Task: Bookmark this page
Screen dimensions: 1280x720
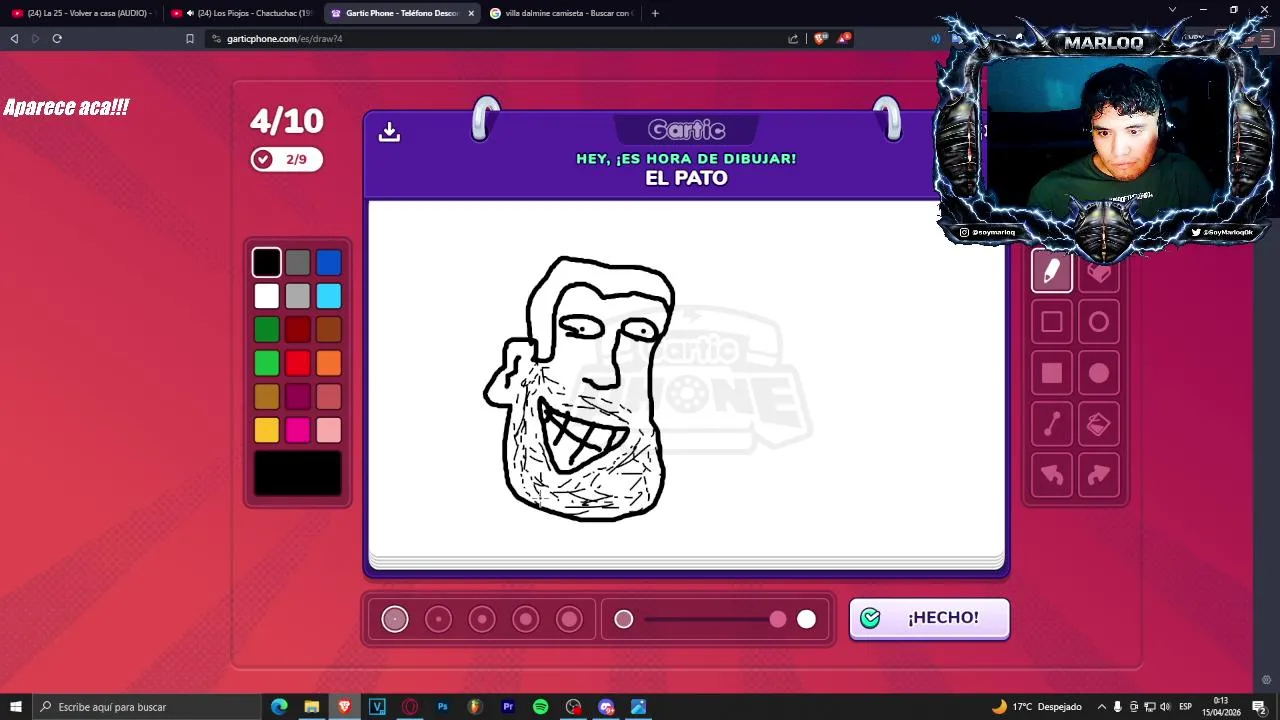Action: (189, 39)
